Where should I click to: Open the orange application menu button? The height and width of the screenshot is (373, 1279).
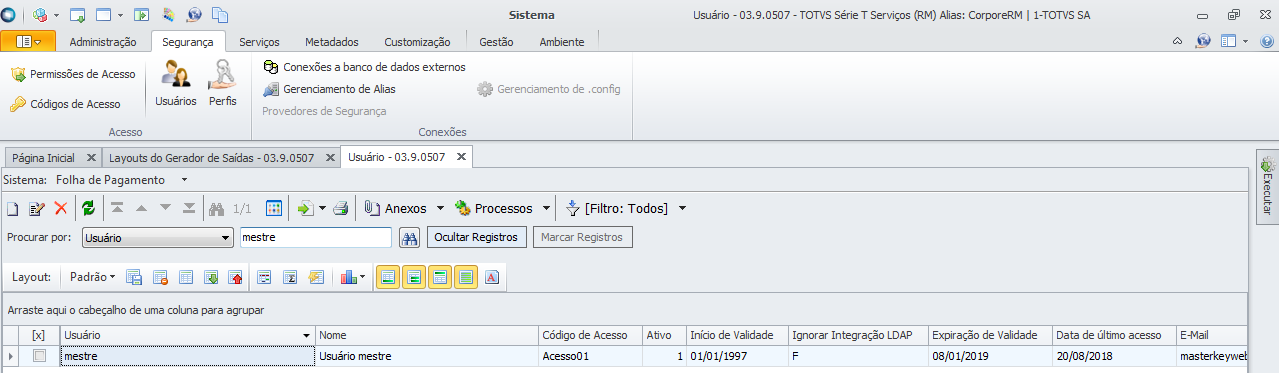pos(28,41)
